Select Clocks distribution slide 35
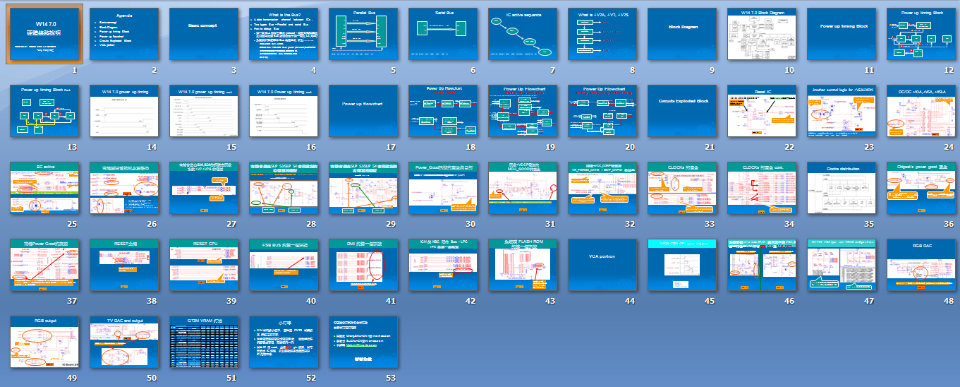 click(x=841, y=188)
